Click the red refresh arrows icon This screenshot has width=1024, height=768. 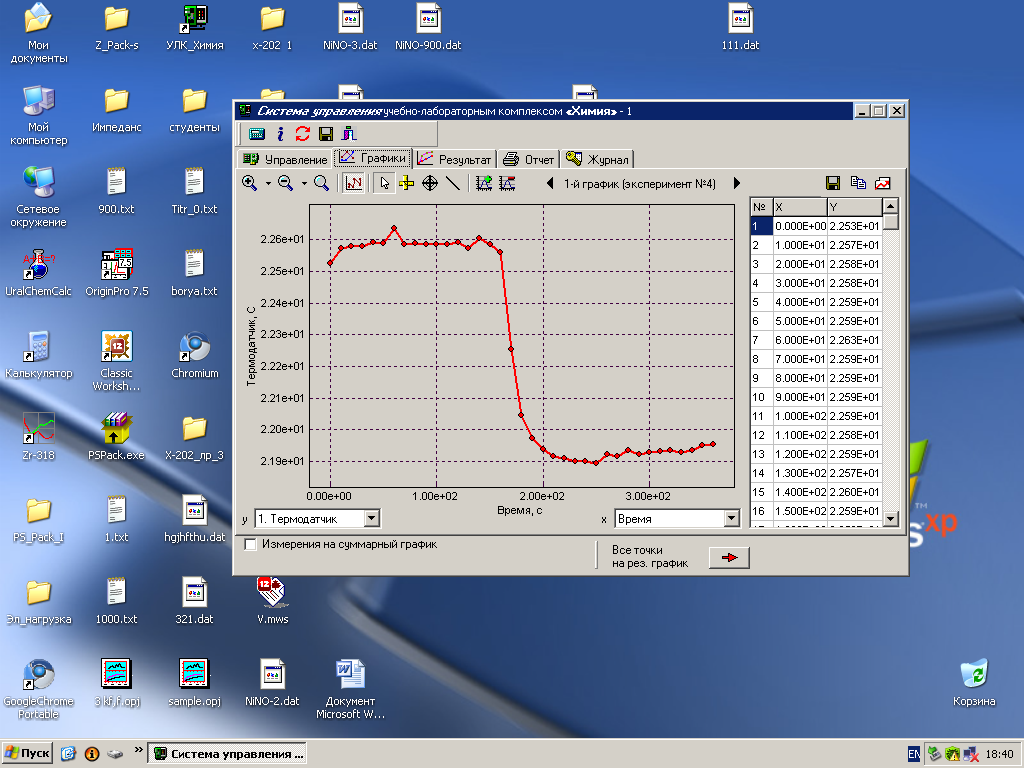[302, 134]
